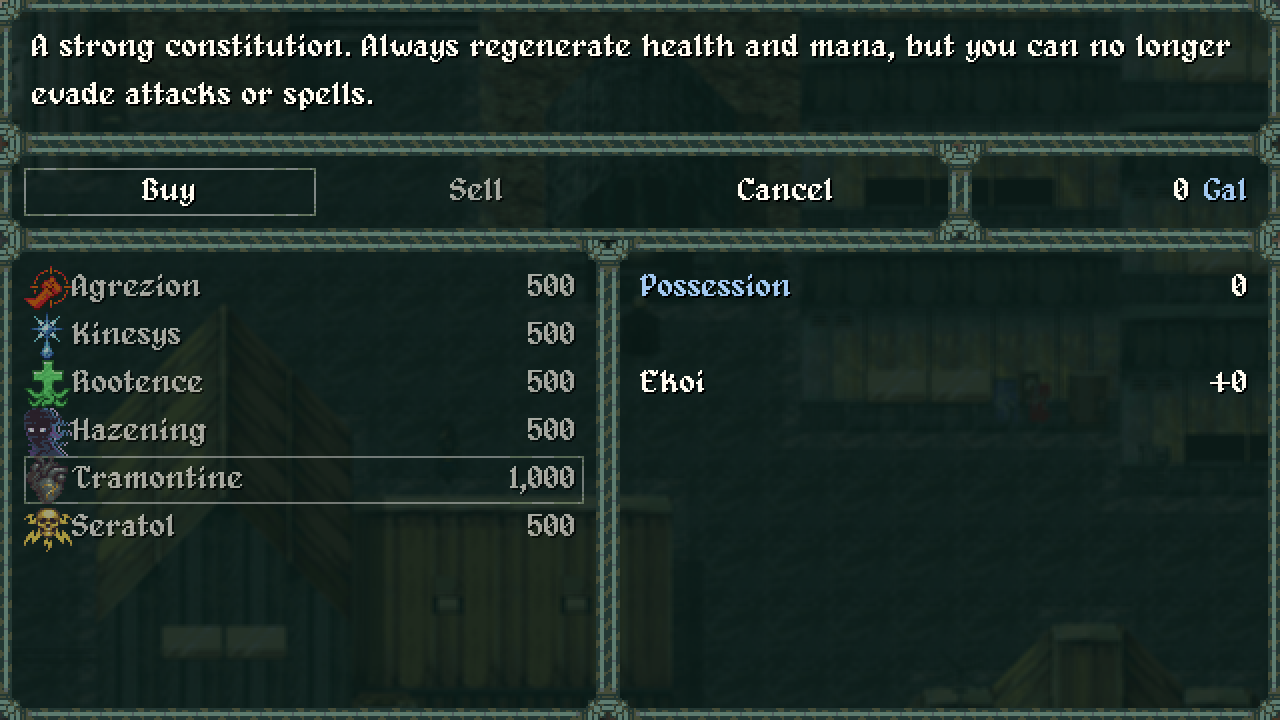The width and height of the screenshot is (1280, 720).
Task: Click the blue star Kinesys icon
Action: (x=46, y=334)
